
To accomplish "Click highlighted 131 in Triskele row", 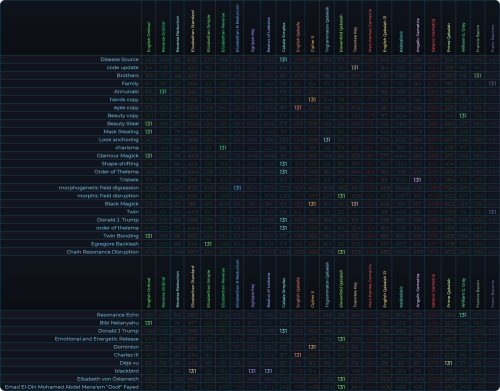I will (417, 180).
